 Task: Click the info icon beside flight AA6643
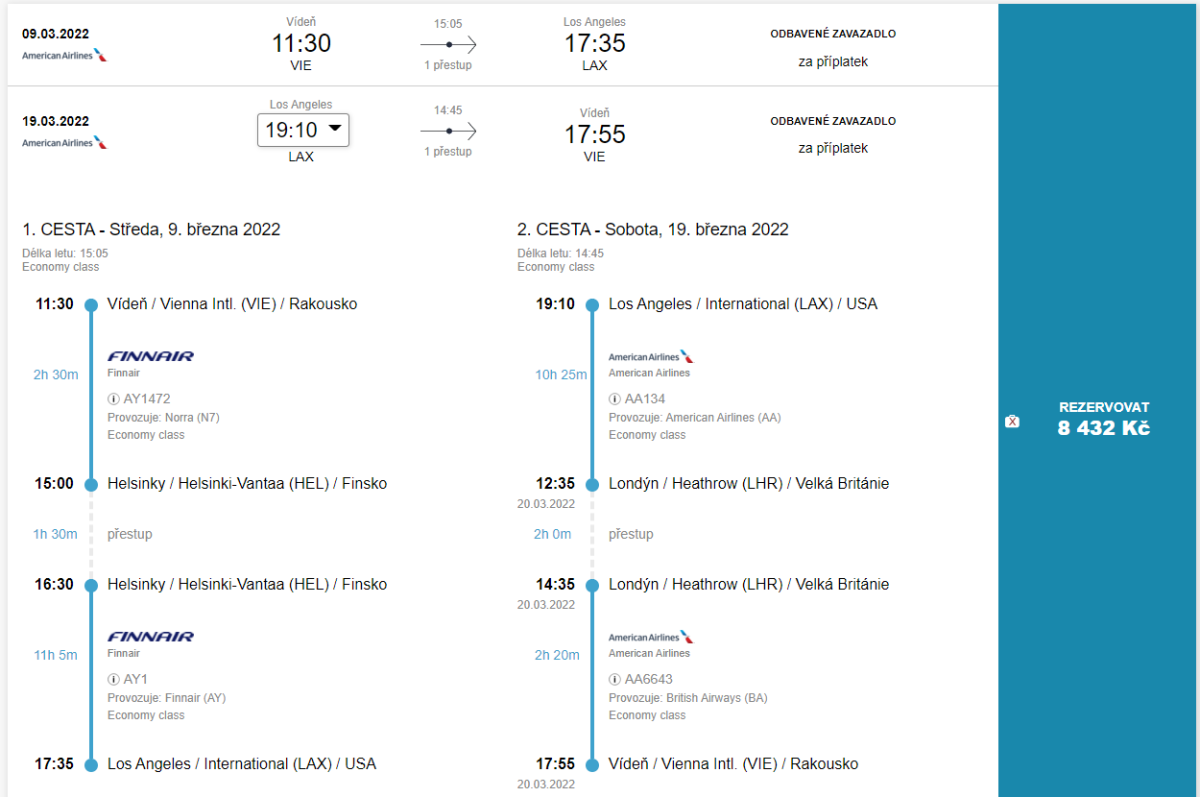coord(615,679)
